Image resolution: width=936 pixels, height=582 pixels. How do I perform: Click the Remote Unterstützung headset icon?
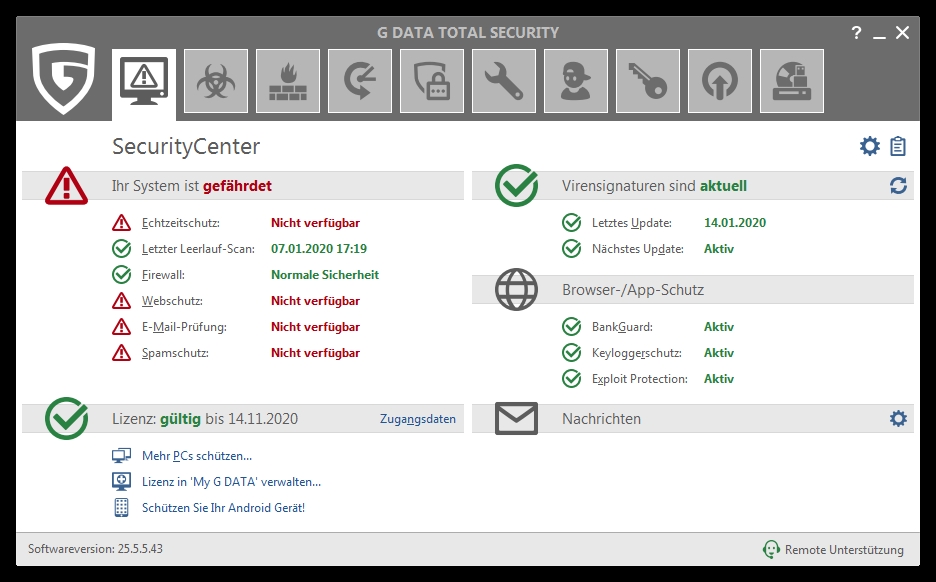(771, 549)
